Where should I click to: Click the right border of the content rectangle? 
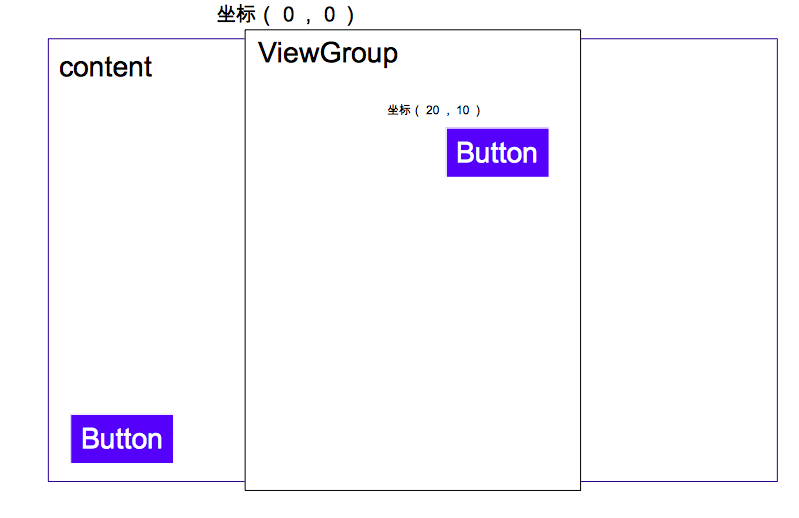tap(777, 260)
